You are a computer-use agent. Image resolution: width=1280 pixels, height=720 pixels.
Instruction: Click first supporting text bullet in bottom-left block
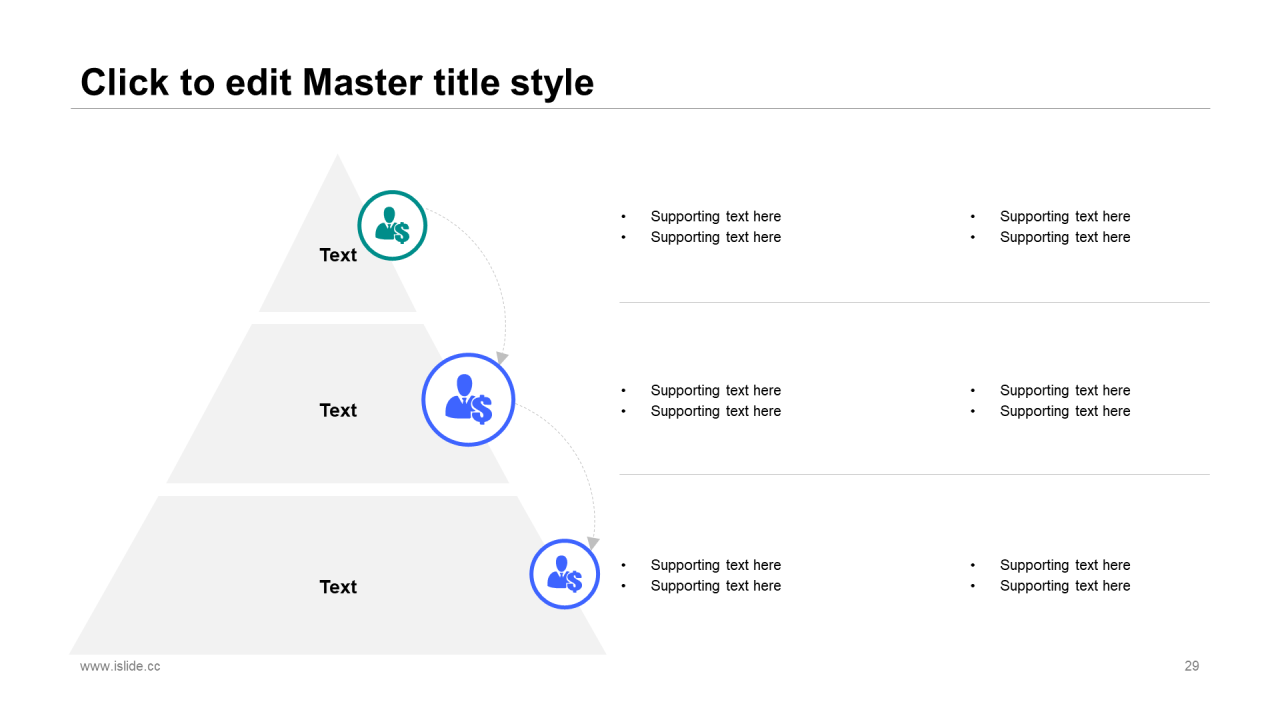(x=716, y=565)
